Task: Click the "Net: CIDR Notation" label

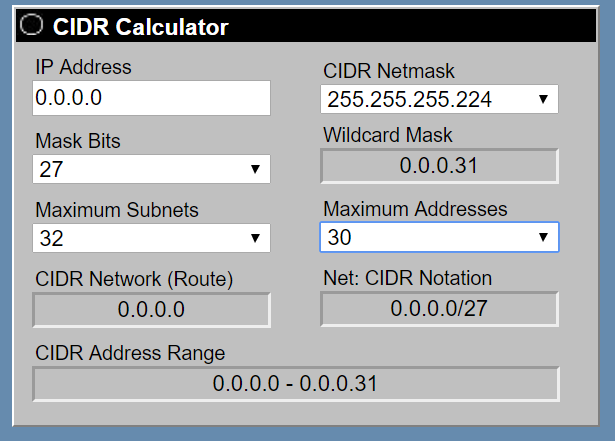Action: coord(408,278)
